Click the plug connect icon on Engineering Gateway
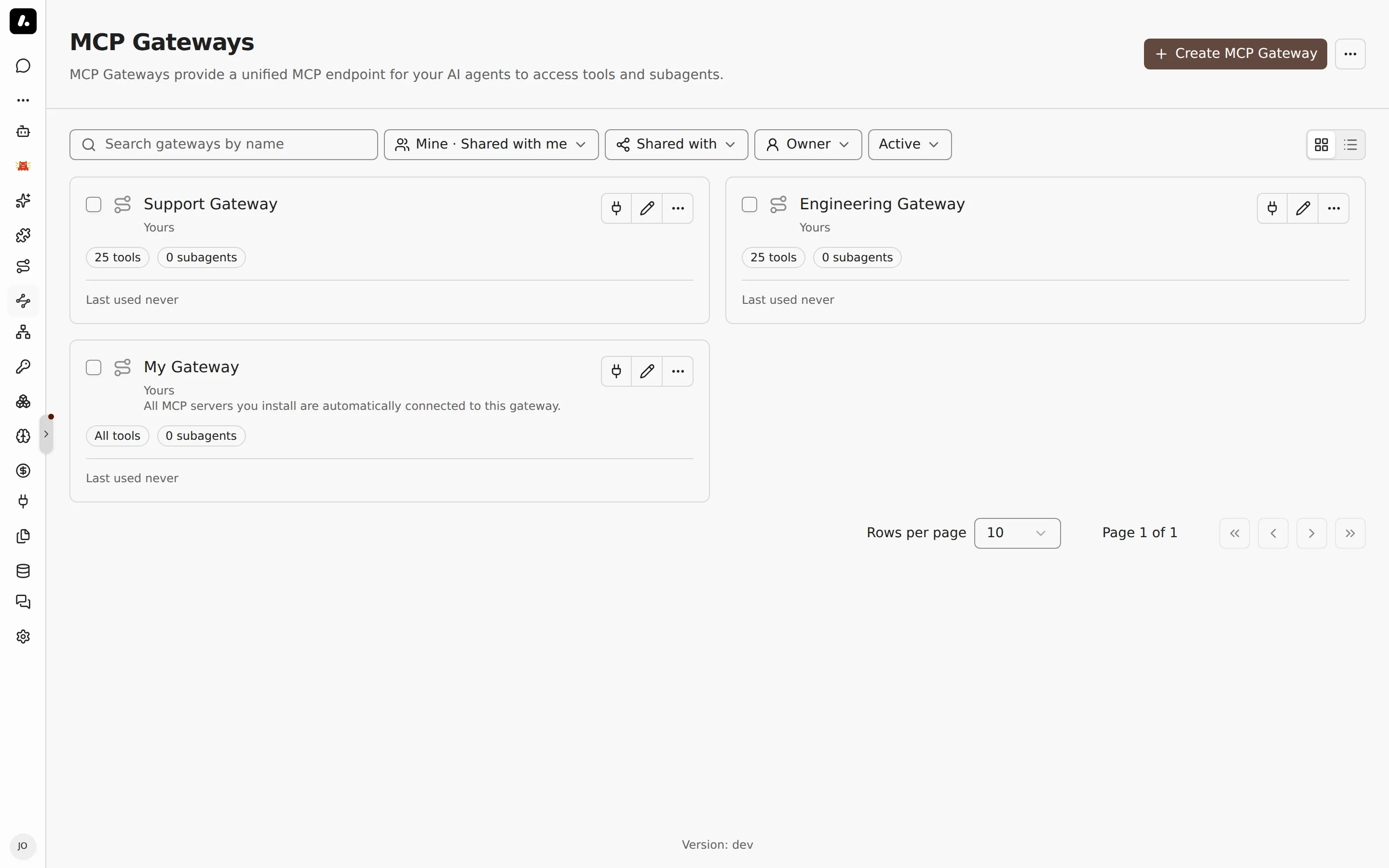Screen dimensions: 1389x868 click(x=1272, y=208)
